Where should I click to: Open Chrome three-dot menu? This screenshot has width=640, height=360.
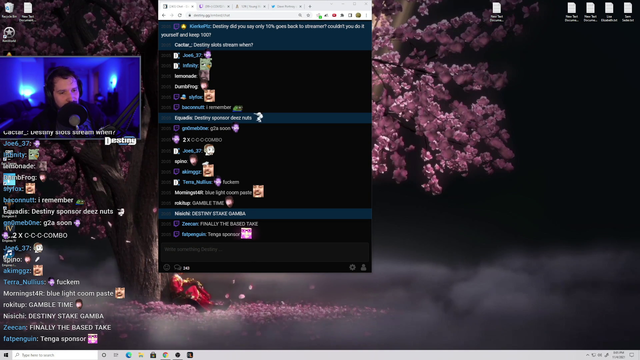point(366,15)
